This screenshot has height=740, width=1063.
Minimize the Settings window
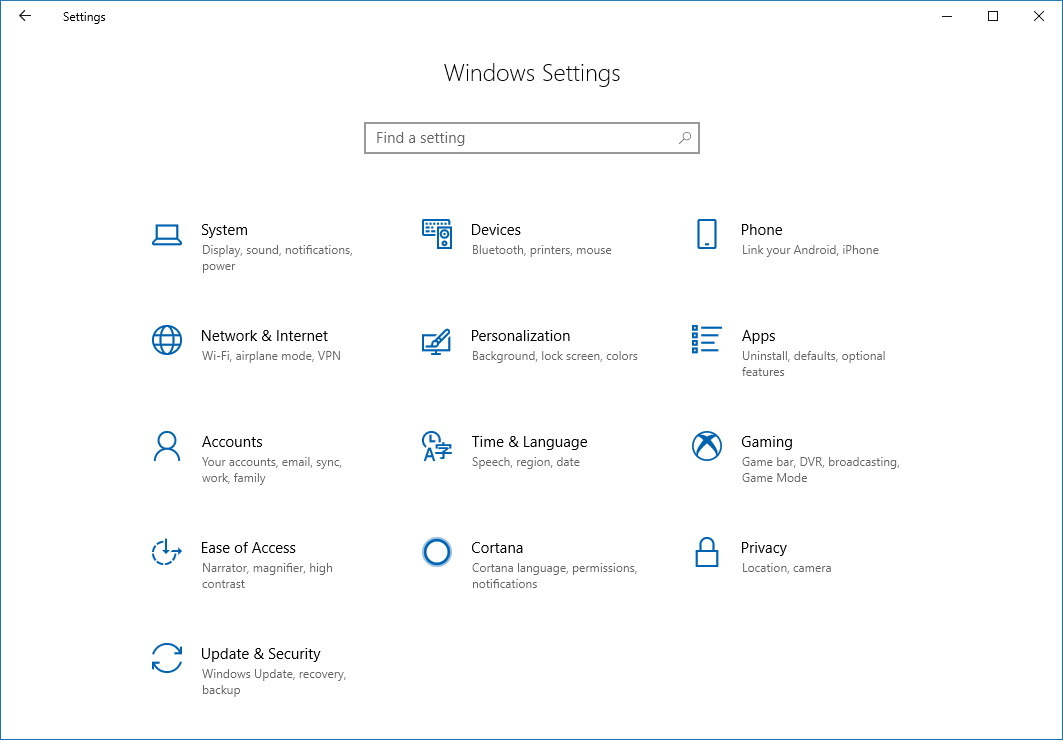coord(947,16)
